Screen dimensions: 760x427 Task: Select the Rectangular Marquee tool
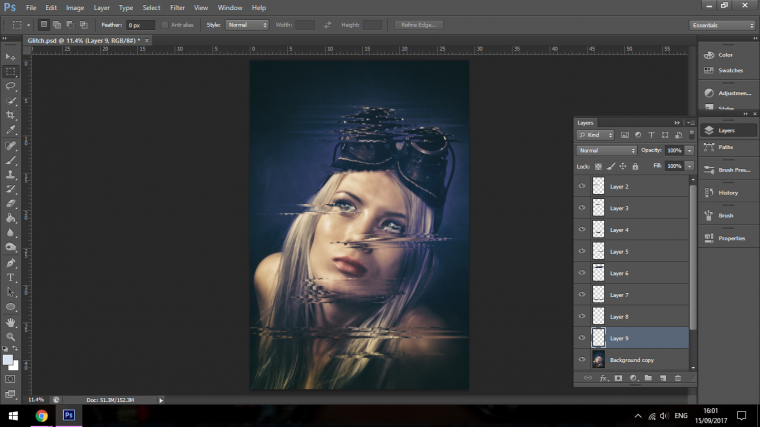[10, 72]
